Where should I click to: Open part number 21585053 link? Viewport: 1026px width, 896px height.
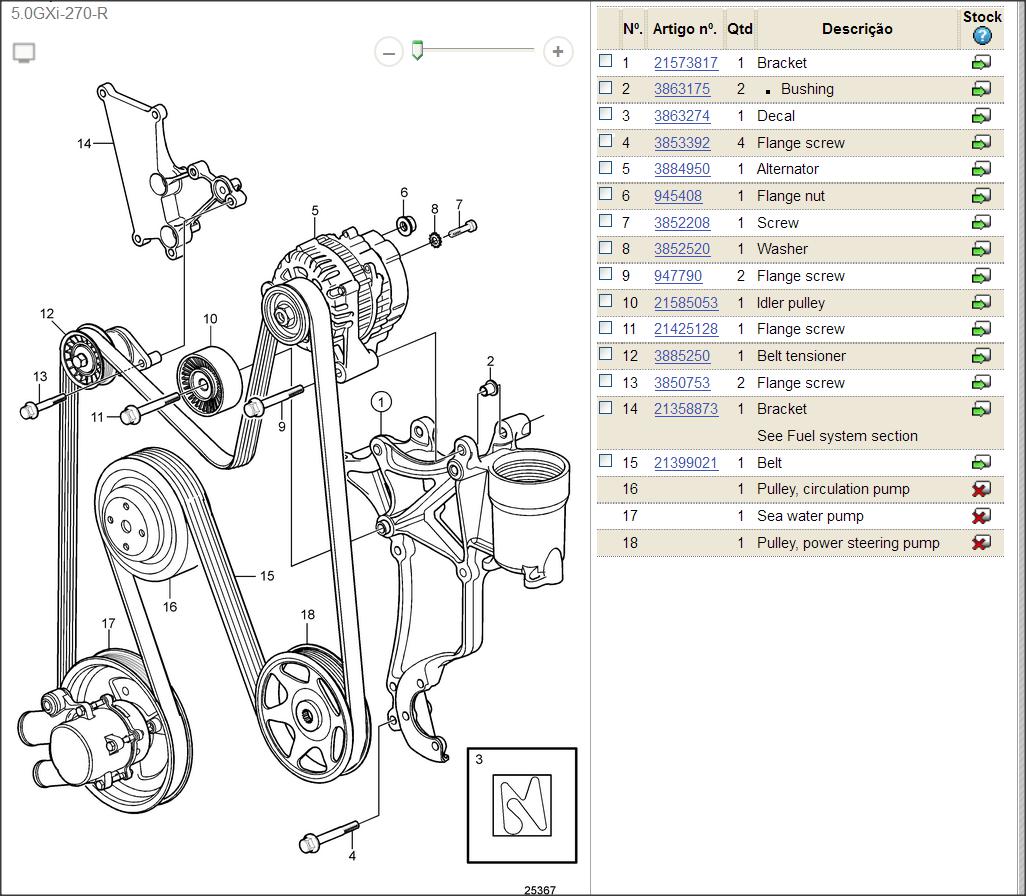686,302
